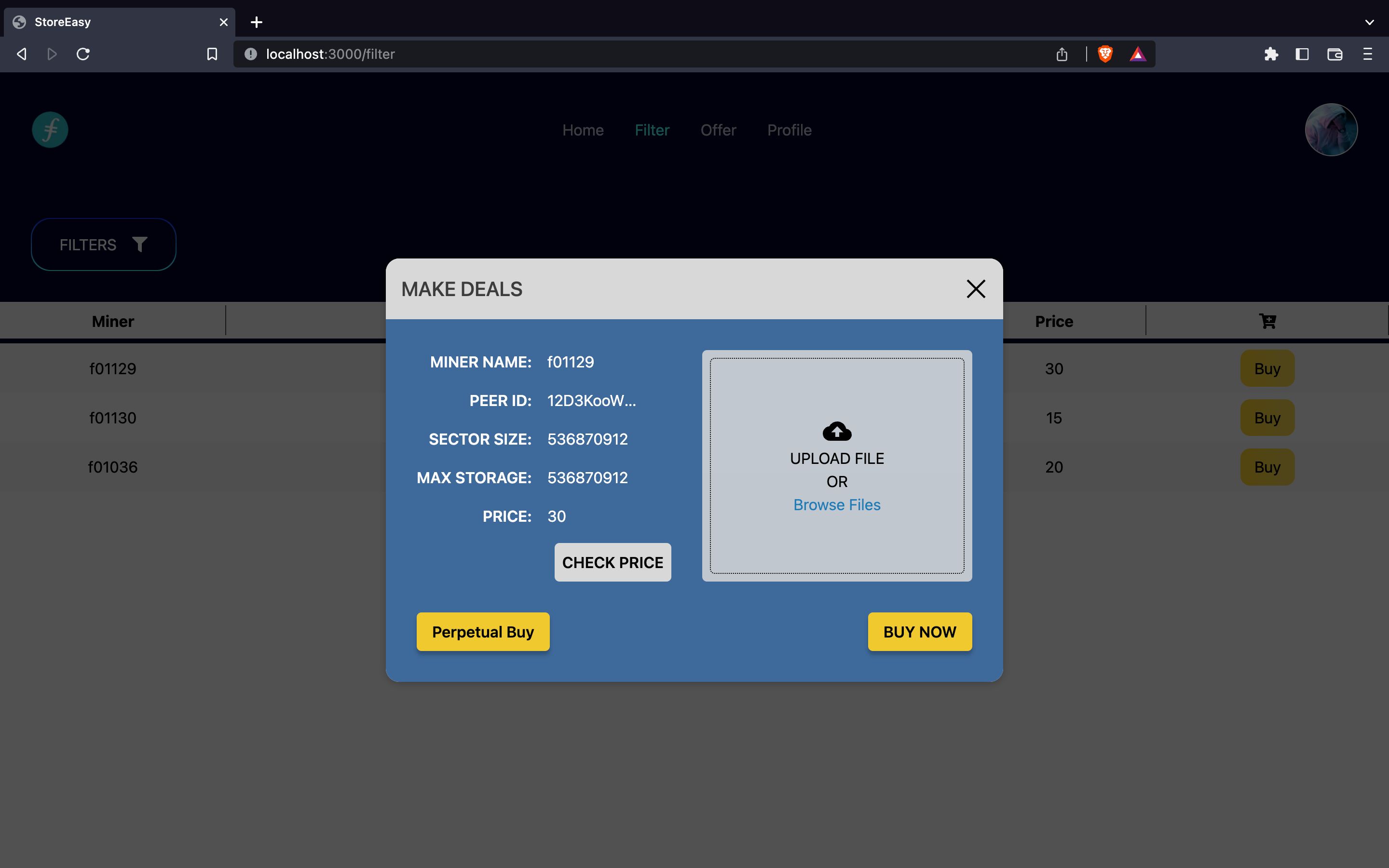Select miner f01129 table cell
1389x868 pixels.
coord(113,368)
